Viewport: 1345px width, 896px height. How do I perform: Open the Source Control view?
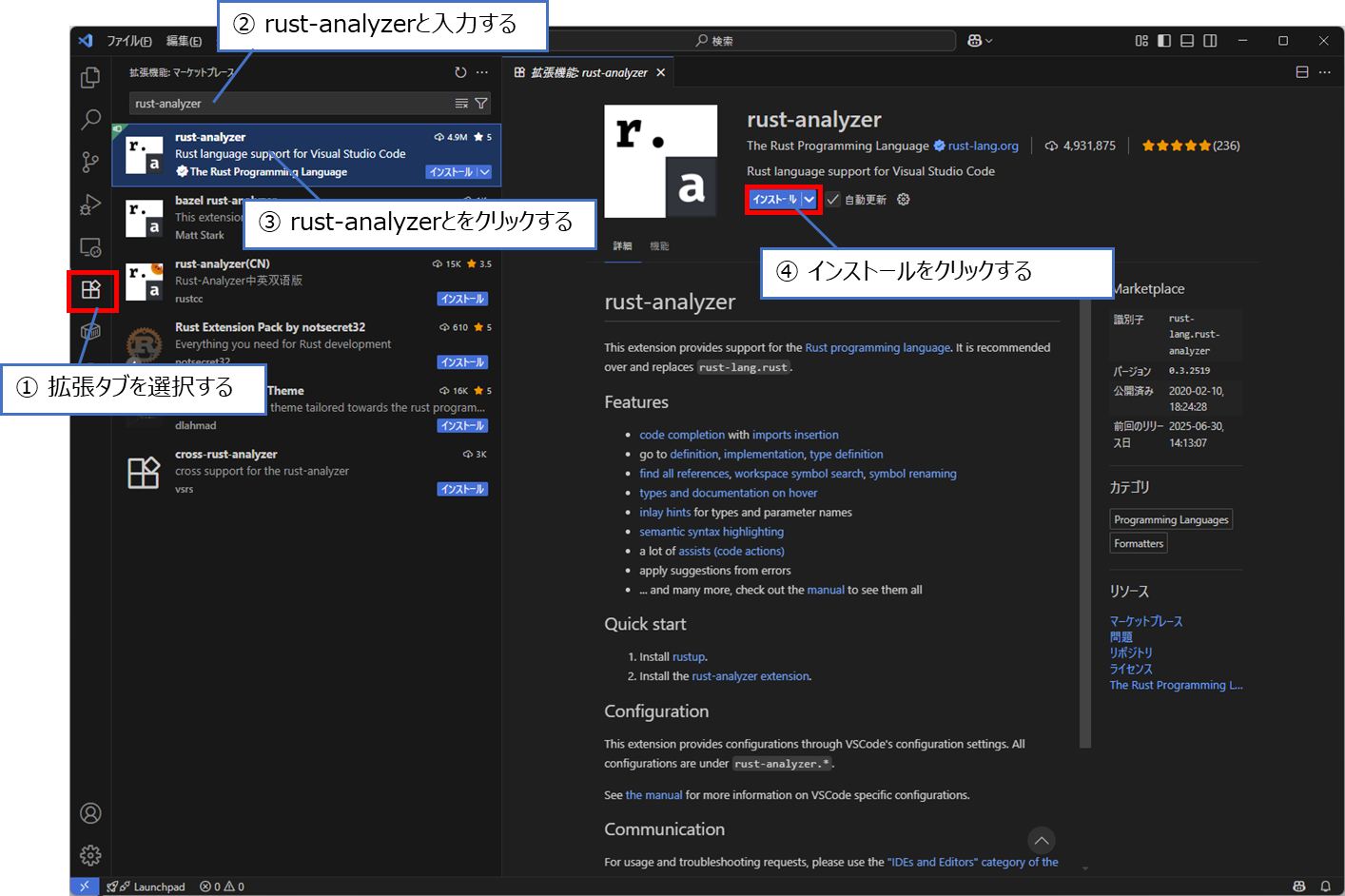pyautogui.click(x=90, y=162)
